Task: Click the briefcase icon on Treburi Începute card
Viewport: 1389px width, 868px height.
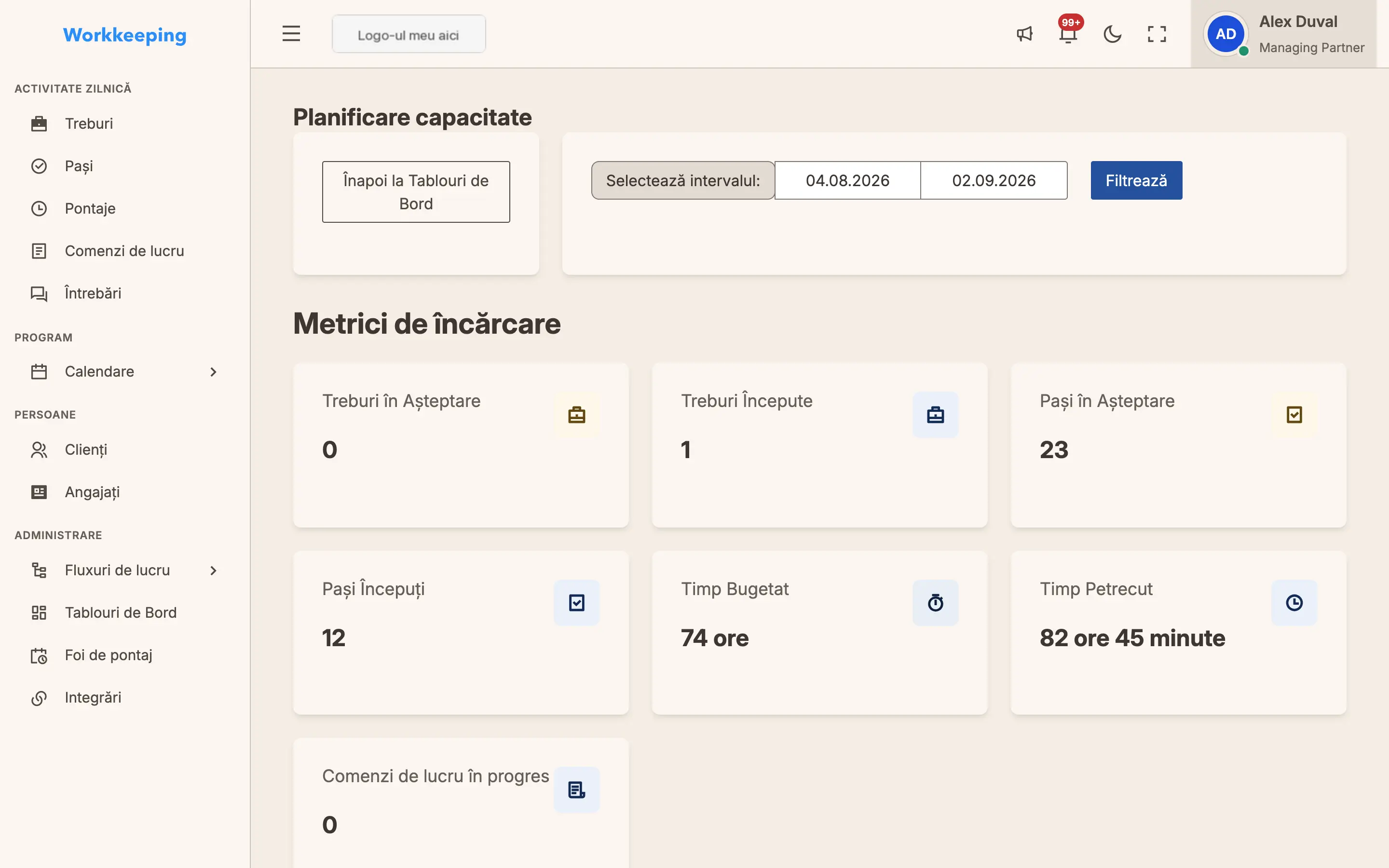Action: pyautogui.click(x=935, y=415)
